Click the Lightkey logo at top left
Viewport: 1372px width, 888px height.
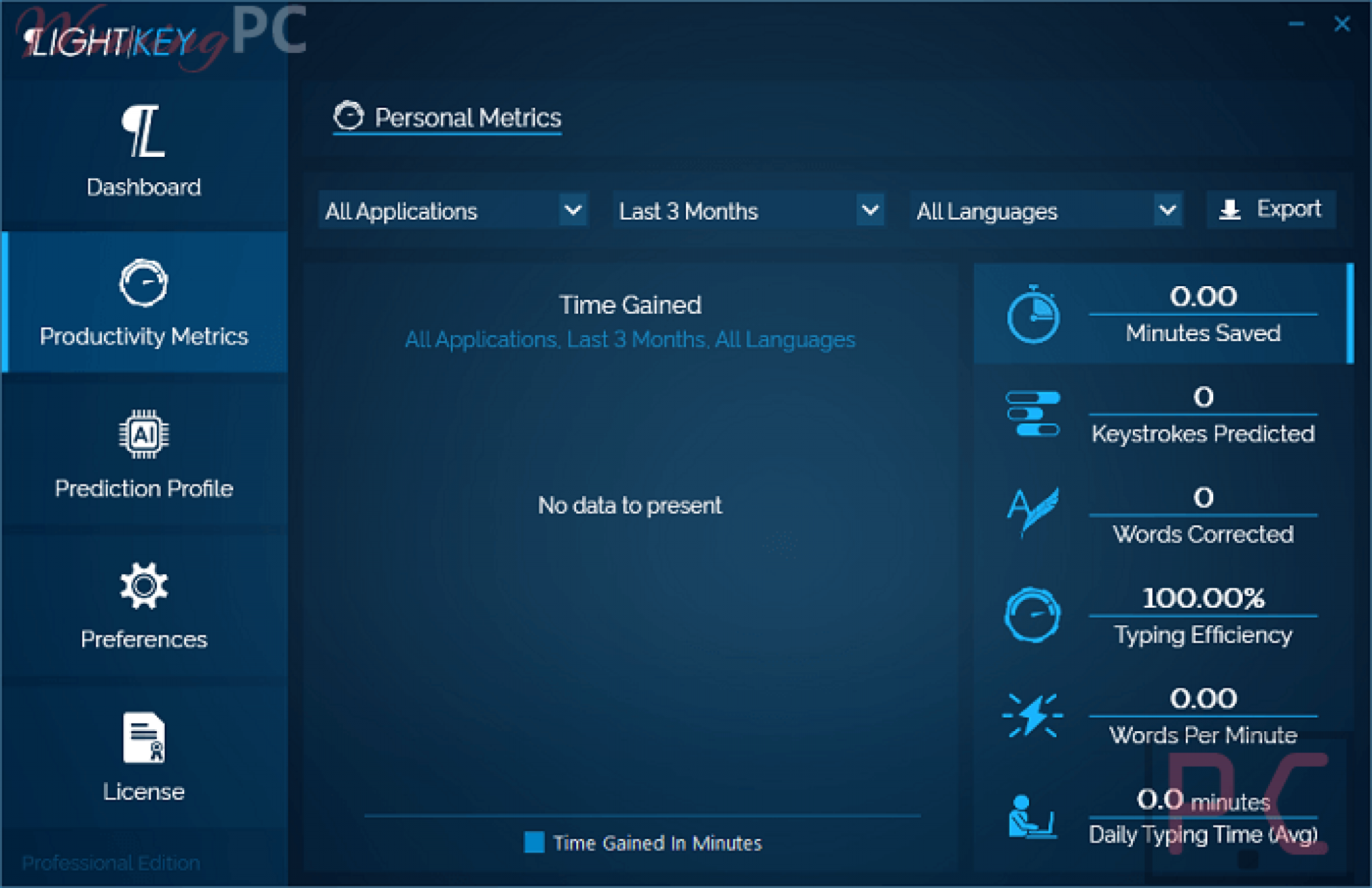click(111, 42)
